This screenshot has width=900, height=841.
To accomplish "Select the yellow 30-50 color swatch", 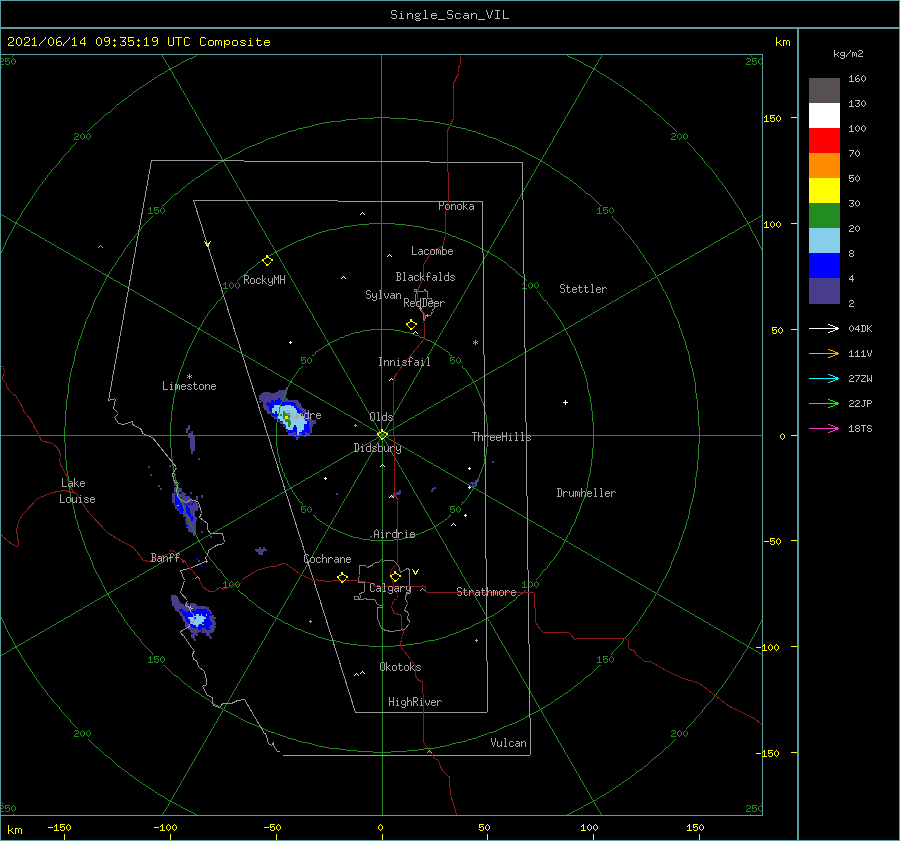I will [x=824, y=191].
